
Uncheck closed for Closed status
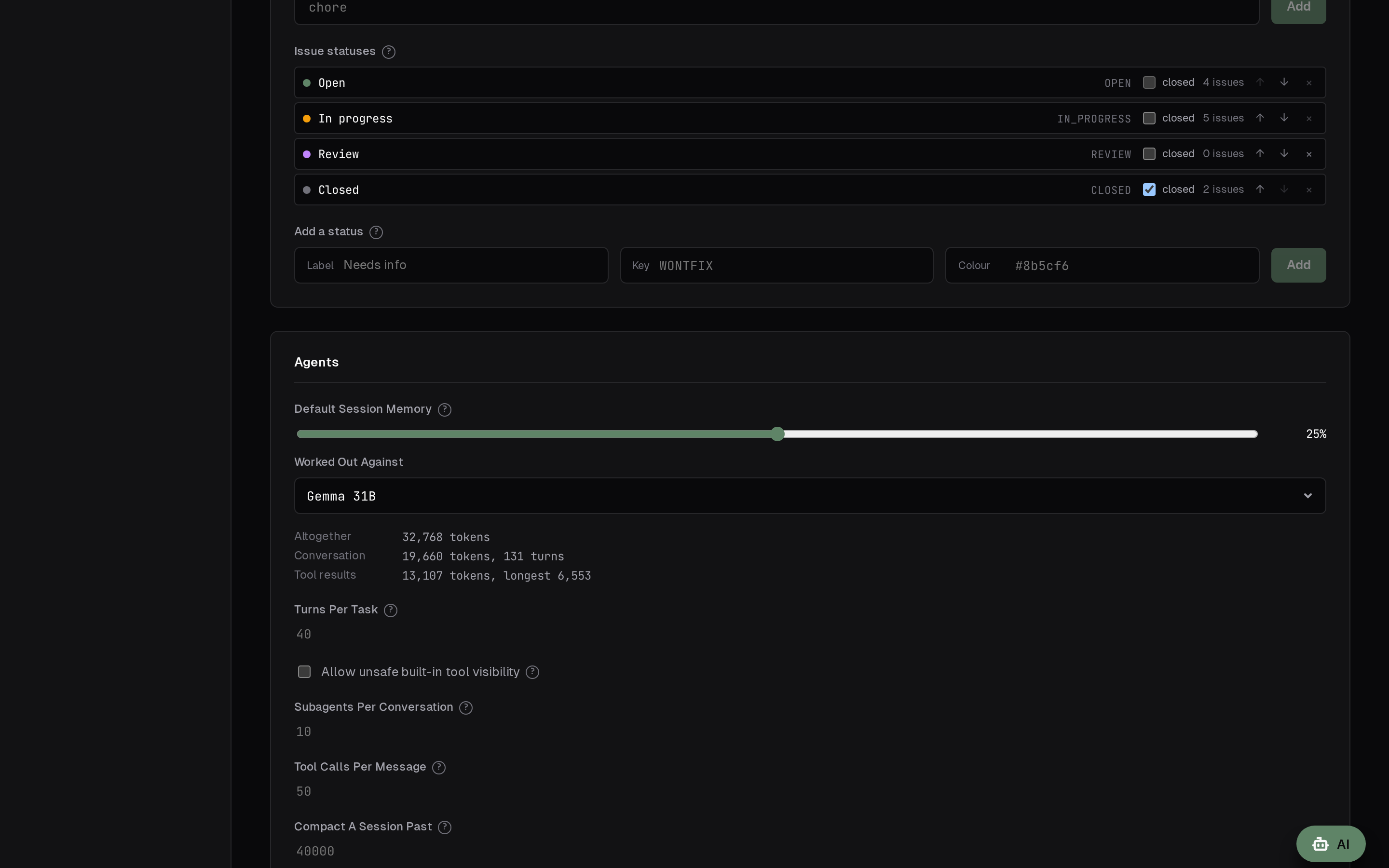click(x=1148, y=189)
